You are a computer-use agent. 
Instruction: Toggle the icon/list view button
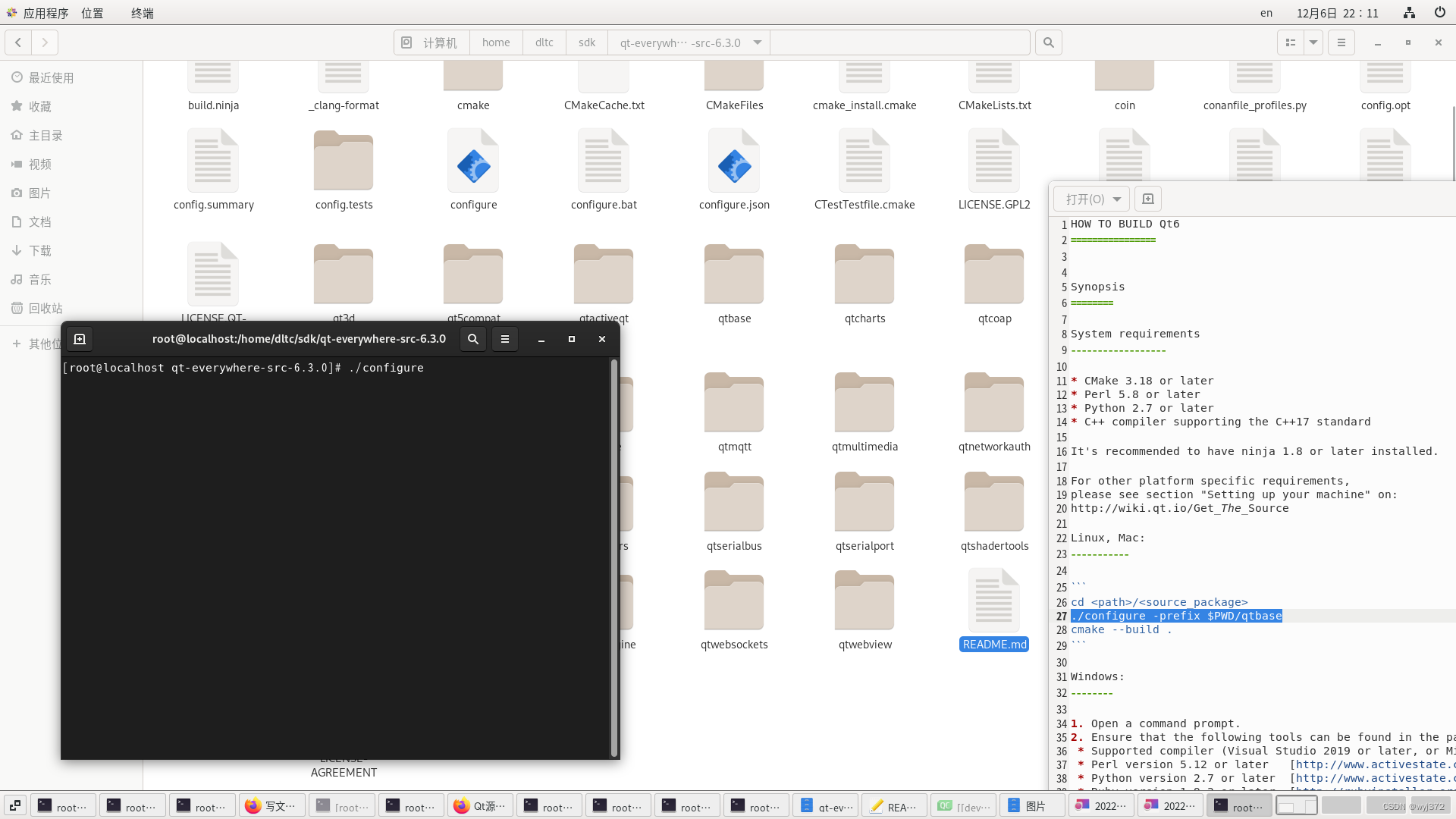pyautogui.click(x=1291, y=42)
